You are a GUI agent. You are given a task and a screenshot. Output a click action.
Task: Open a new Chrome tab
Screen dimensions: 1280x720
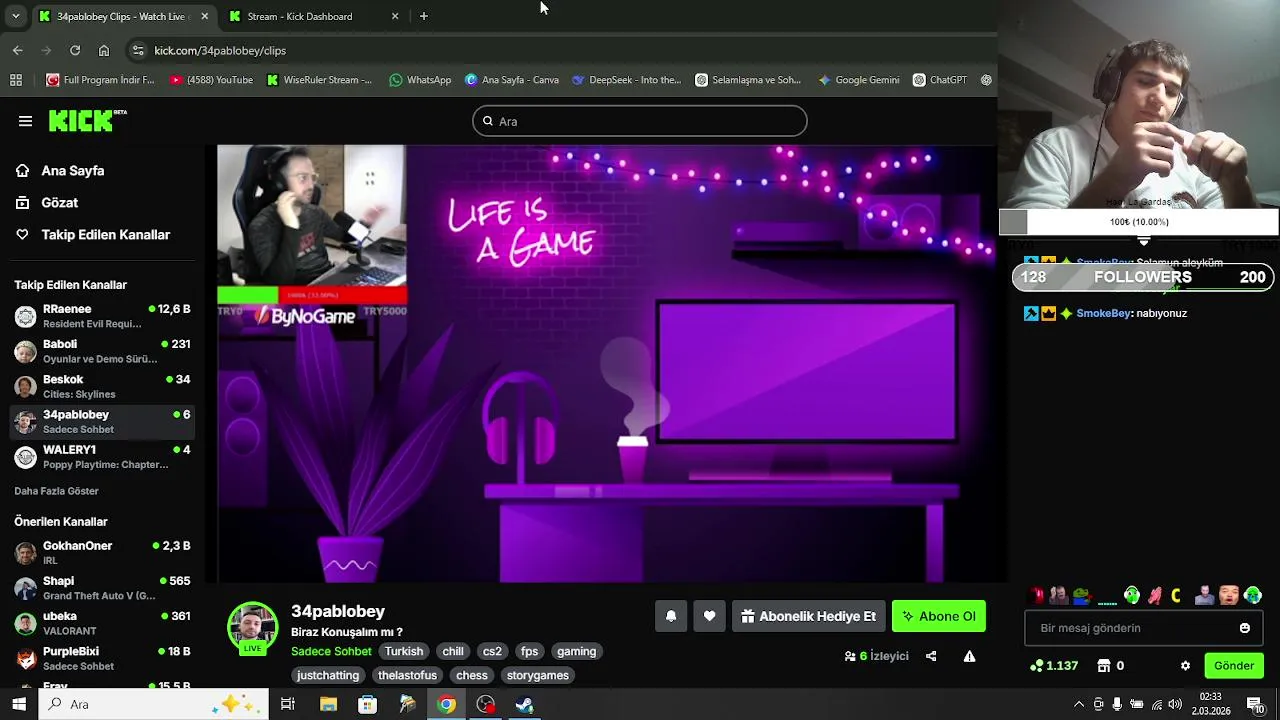(x=424, y=16)
